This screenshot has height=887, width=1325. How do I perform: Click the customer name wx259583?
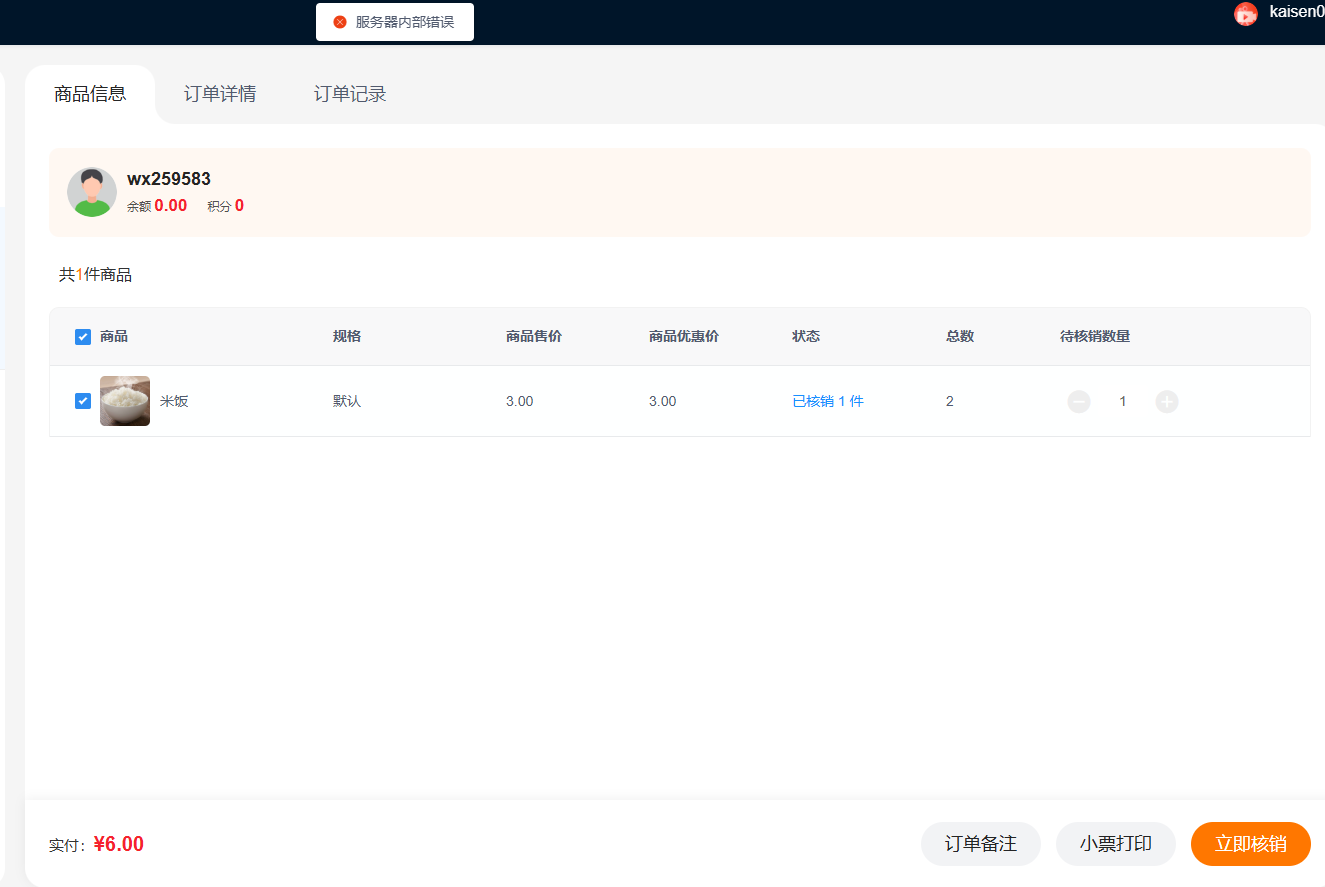click(169, 179)
